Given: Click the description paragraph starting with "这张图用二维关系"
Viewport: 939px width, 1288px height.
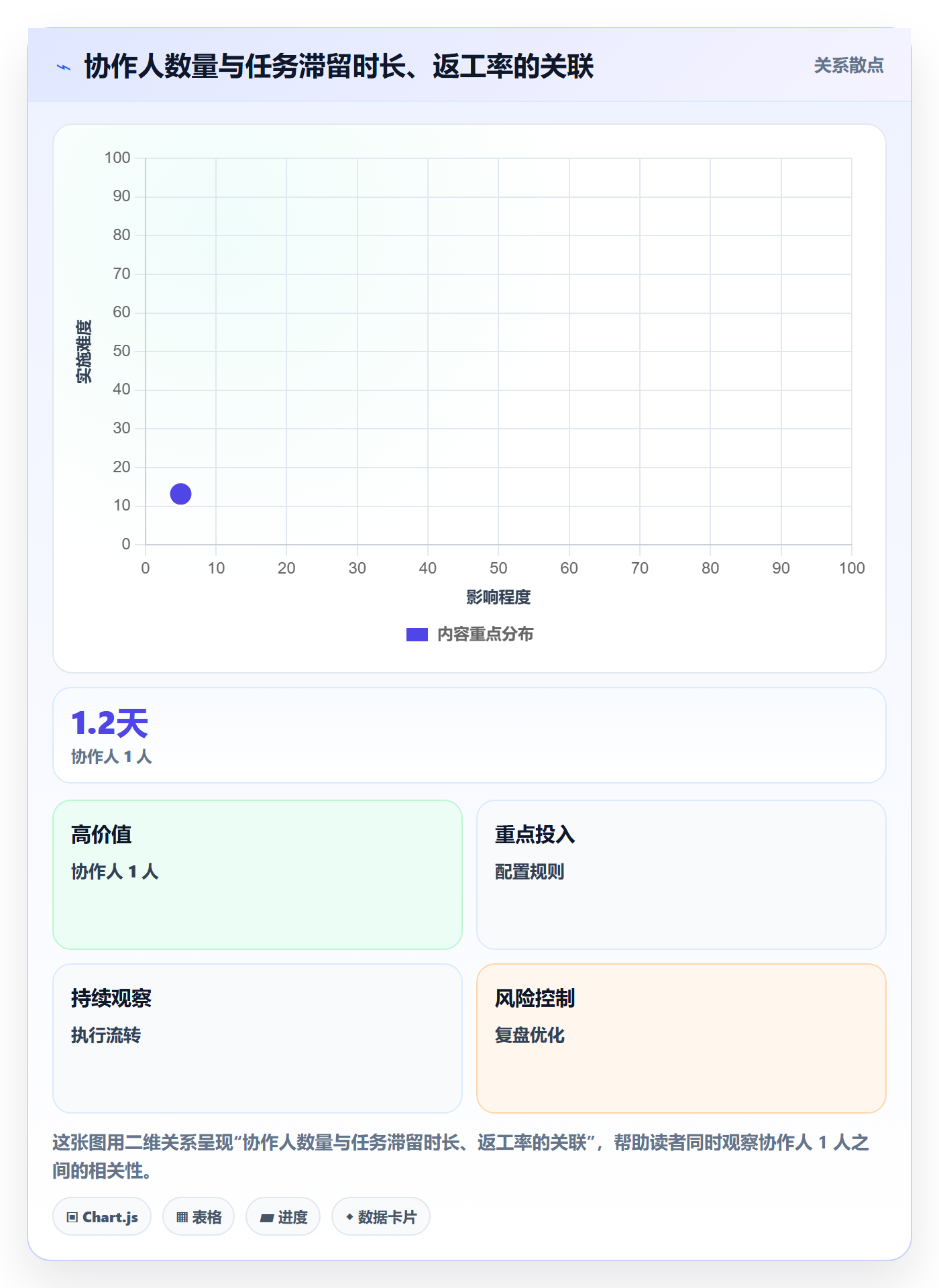Looking at the screenshot, I should pos(461,1157).
